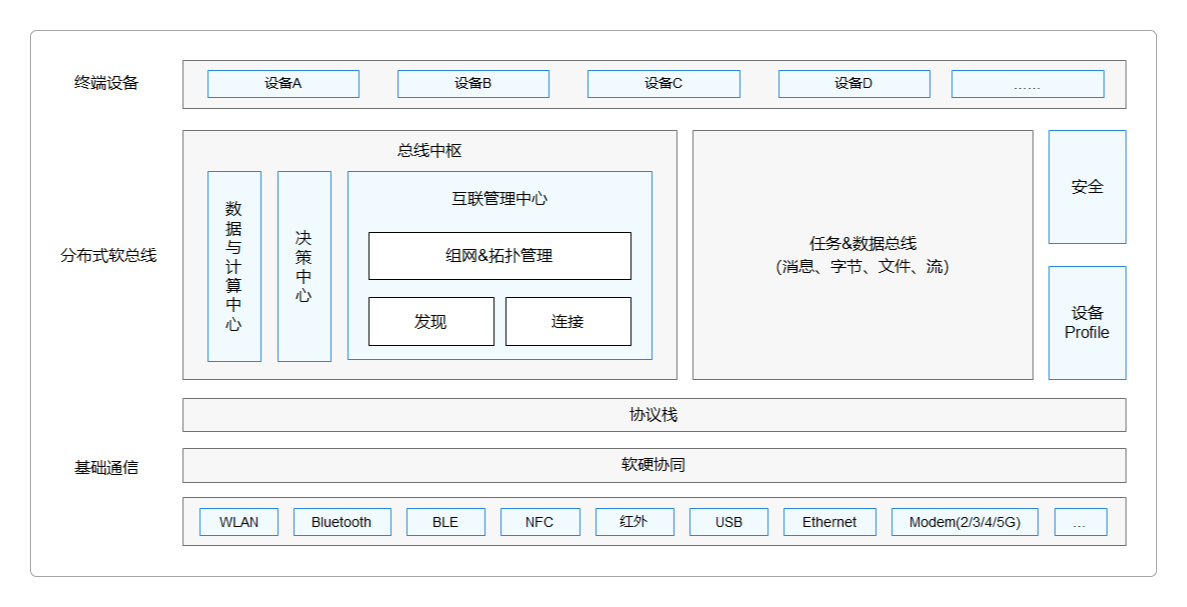This screenshot has width=1187, height=607.
Task: Click the Bluetooth box
Action: pyautogui.click(x=342, y=522)
